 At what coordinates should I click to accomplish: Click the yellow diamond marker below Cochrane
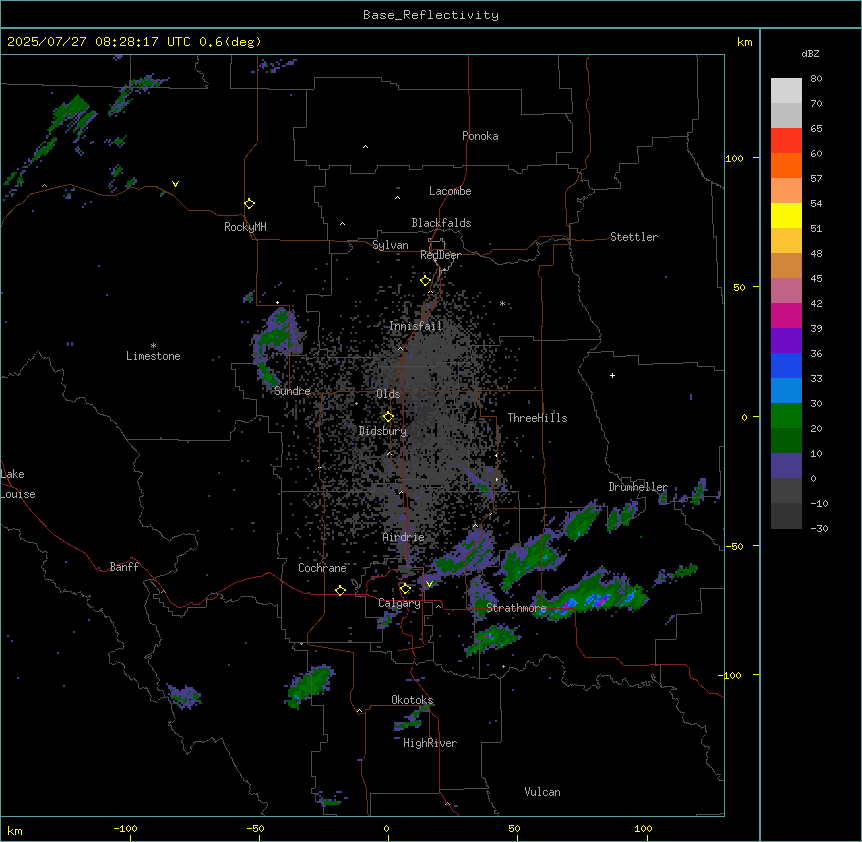coord(340,590)
